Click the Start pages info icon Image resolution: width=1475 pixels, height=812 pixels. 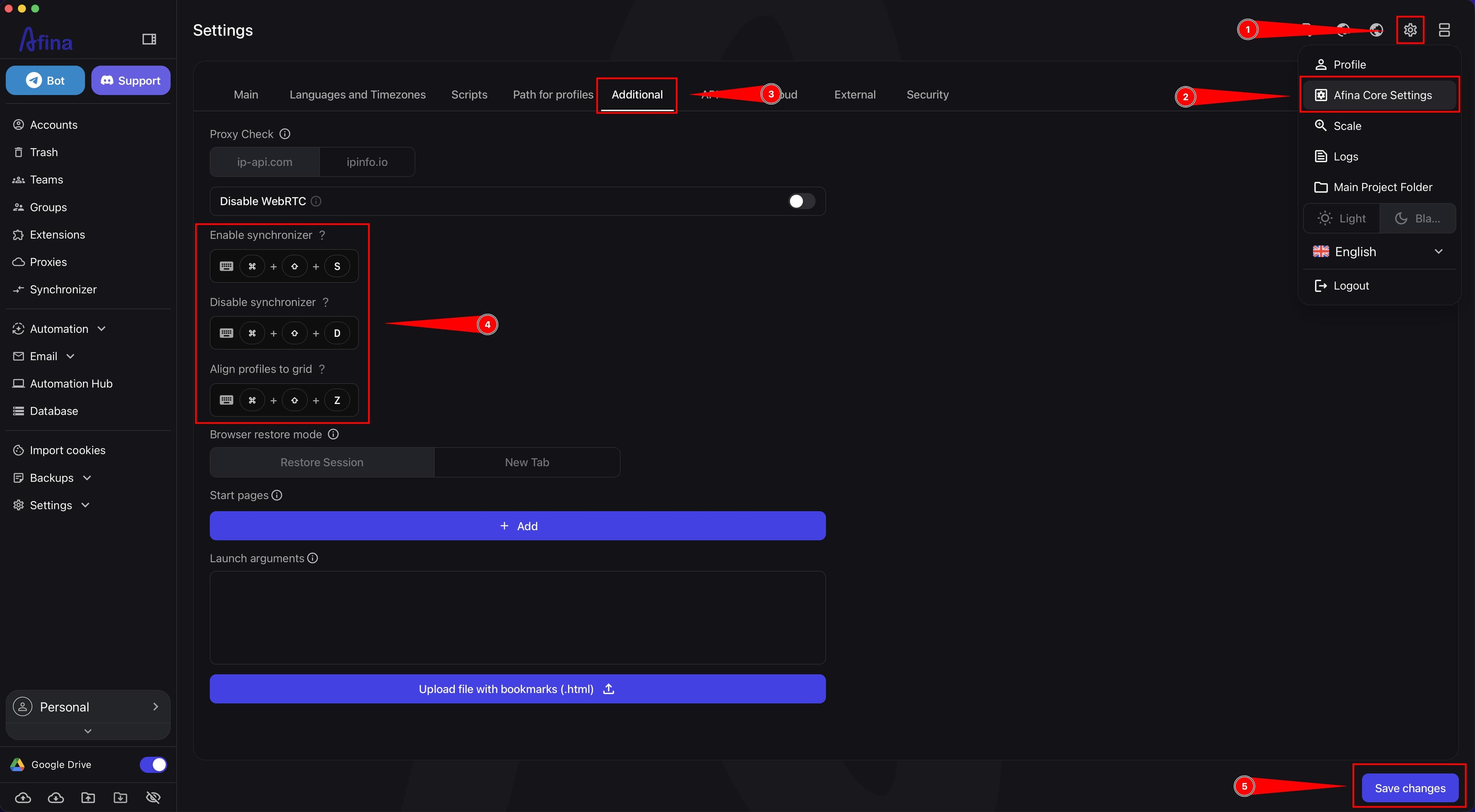pyautogui.click(x=277, y=495)
